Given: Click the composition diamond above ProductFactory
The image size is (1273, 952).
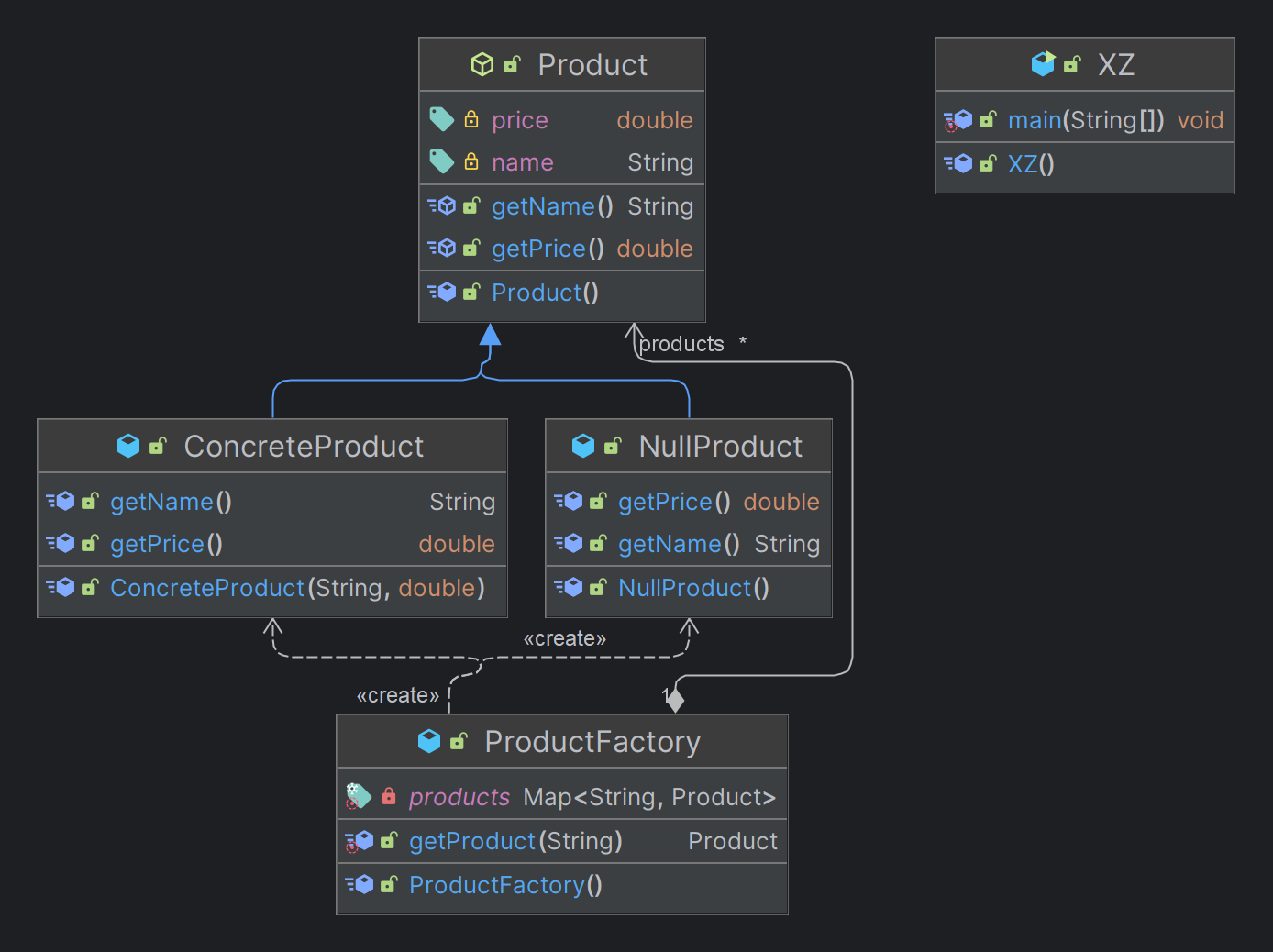Looking at the screenshot, I should 675,700.
